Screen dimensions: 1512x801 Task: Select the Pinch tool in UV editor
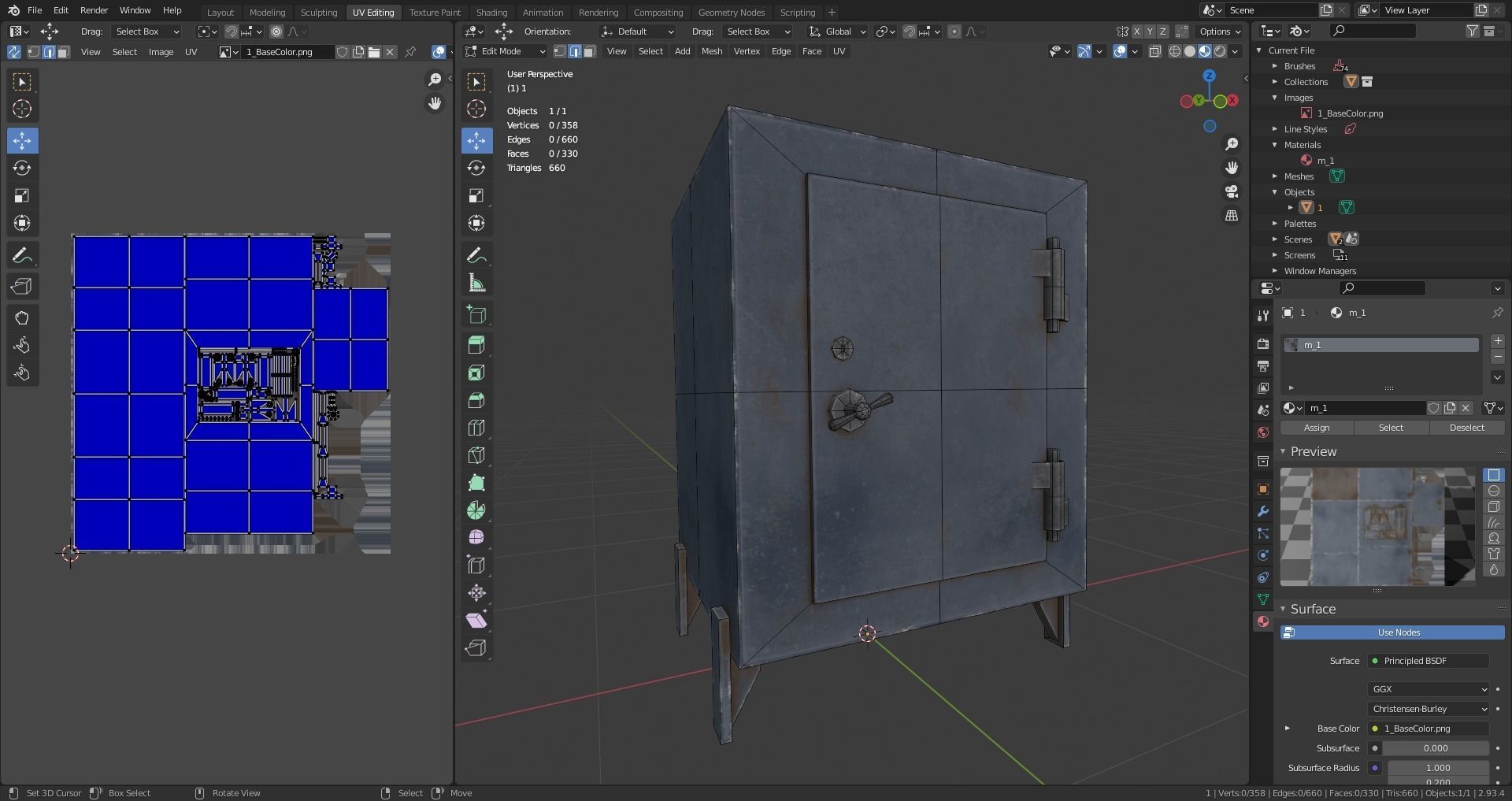tap(22, 373)
